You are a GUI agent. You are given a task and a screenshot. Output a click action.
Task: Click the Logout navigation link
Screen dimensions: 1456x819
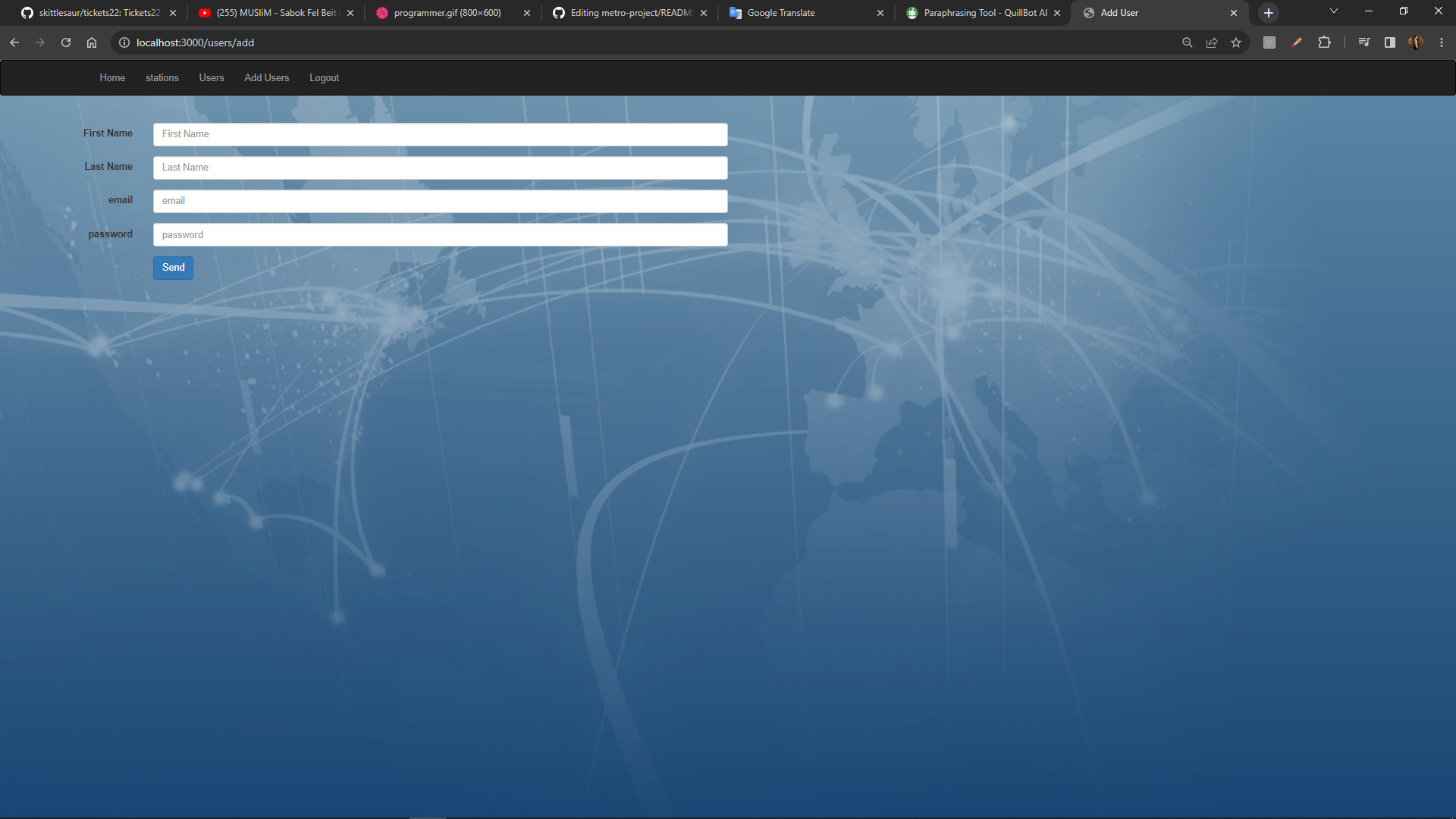(x=324, y=77)
